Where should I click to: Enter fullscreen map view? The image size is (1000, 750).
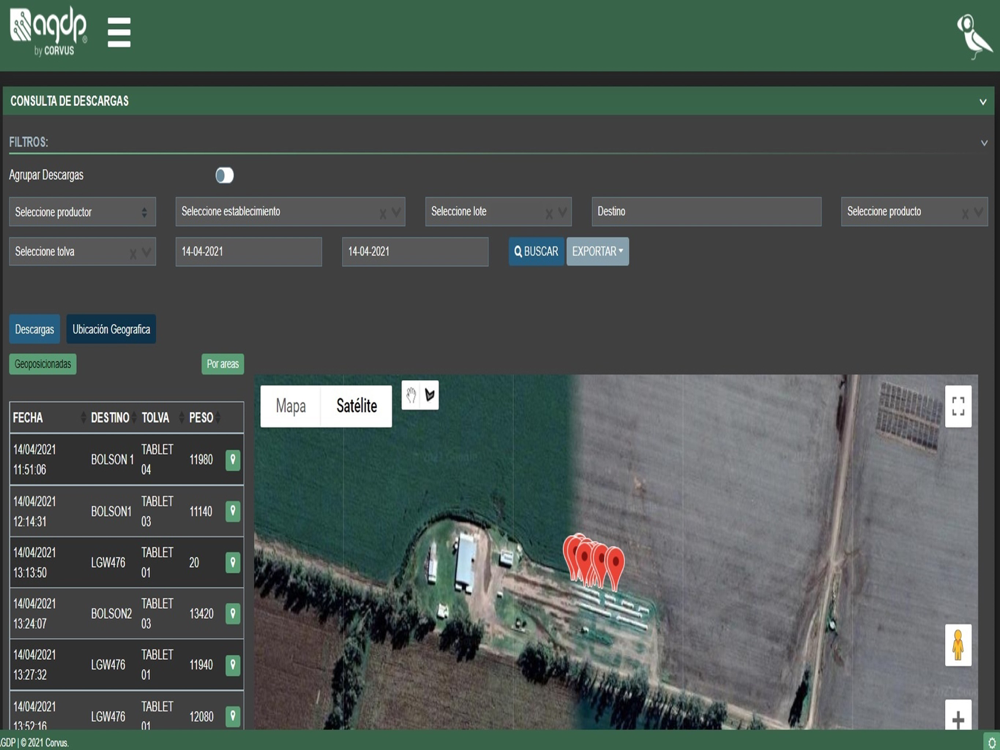(x=958, y=406)
